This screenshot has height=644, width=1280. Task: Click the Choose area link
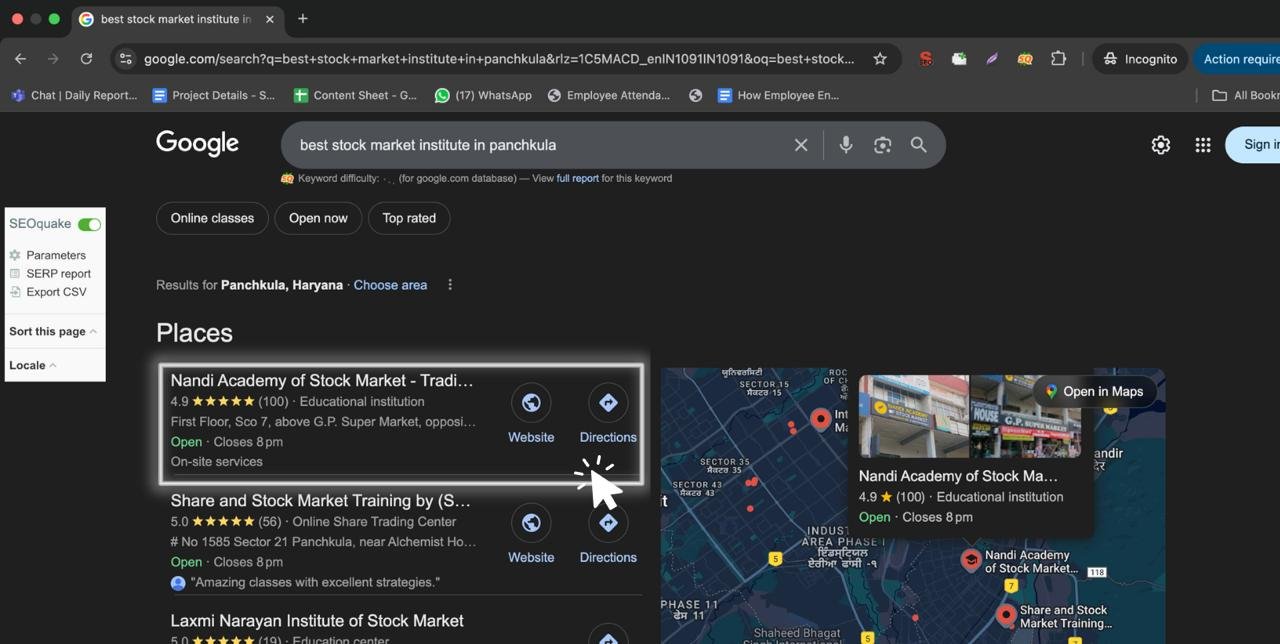click(x=390, y=285)
